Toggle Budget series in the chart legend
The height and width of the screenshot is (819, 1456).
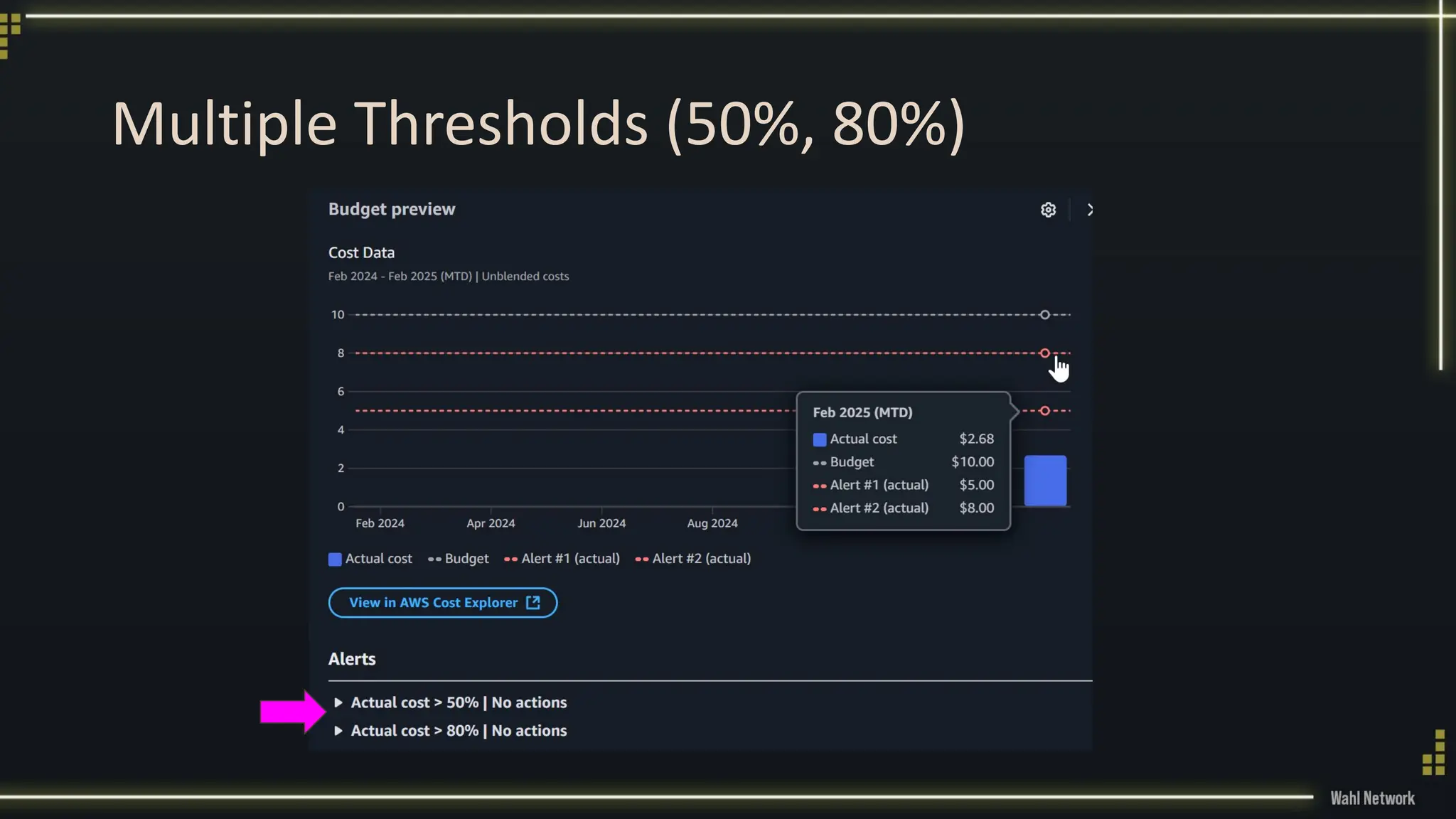[459, 559]
